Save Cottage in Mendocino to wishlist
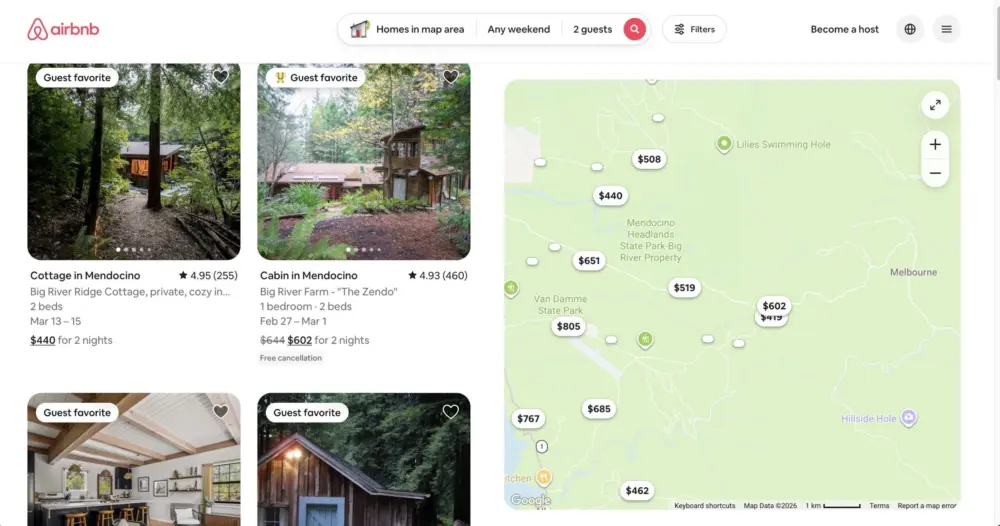Viewport: 1000px width, 526px height. [x=221, y=77]
